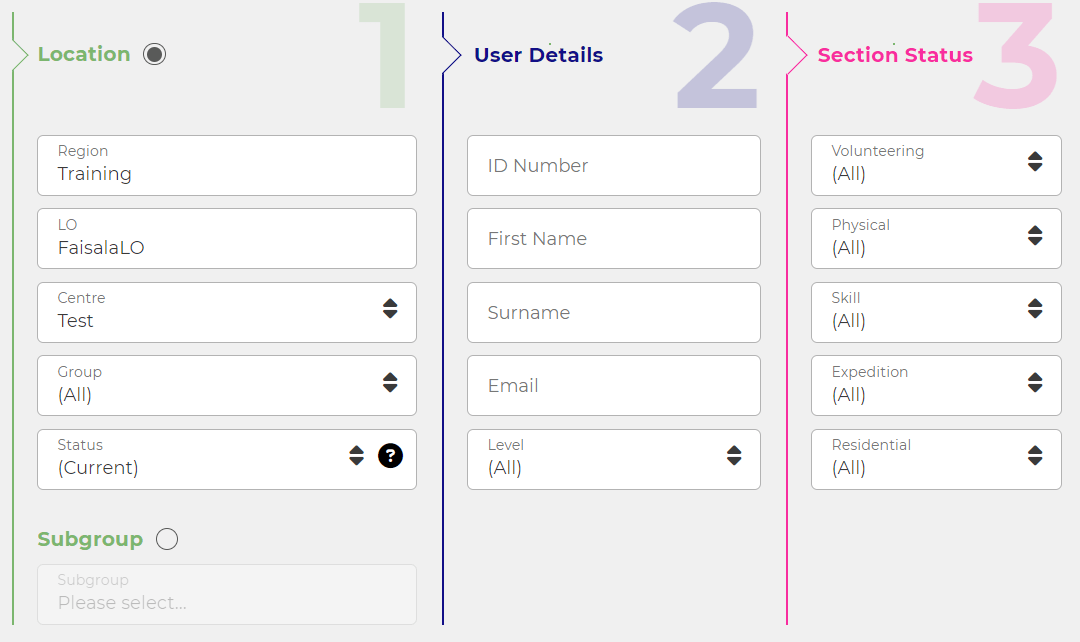Click the Status help question mark icon
The width and height of the screenshot is (1080, 642).
point(390,456)
